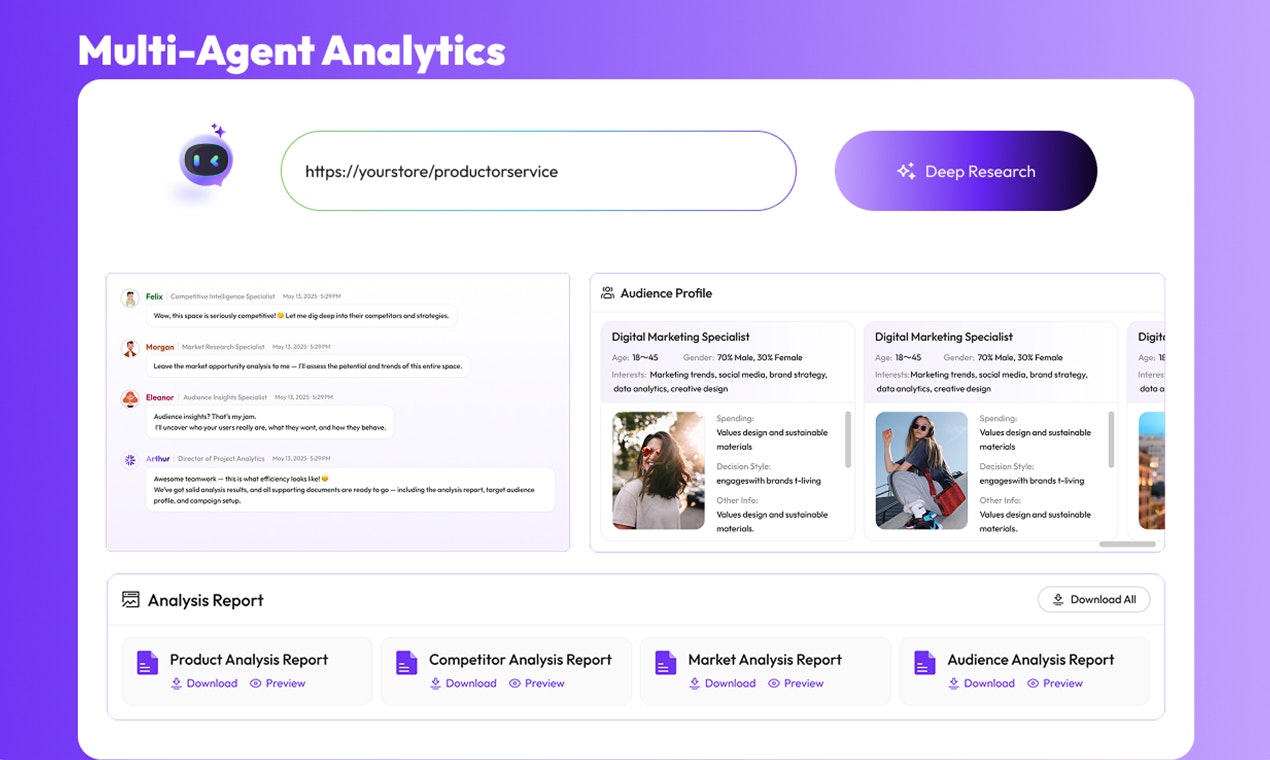
Task: Click the Audience Analysis Report document icon
Action: coord(924,662)
